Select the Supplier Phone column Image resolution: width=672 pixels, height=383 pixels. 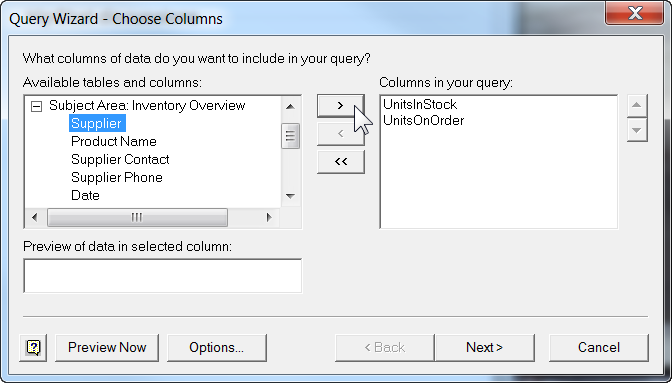click(x=117, y=177)
